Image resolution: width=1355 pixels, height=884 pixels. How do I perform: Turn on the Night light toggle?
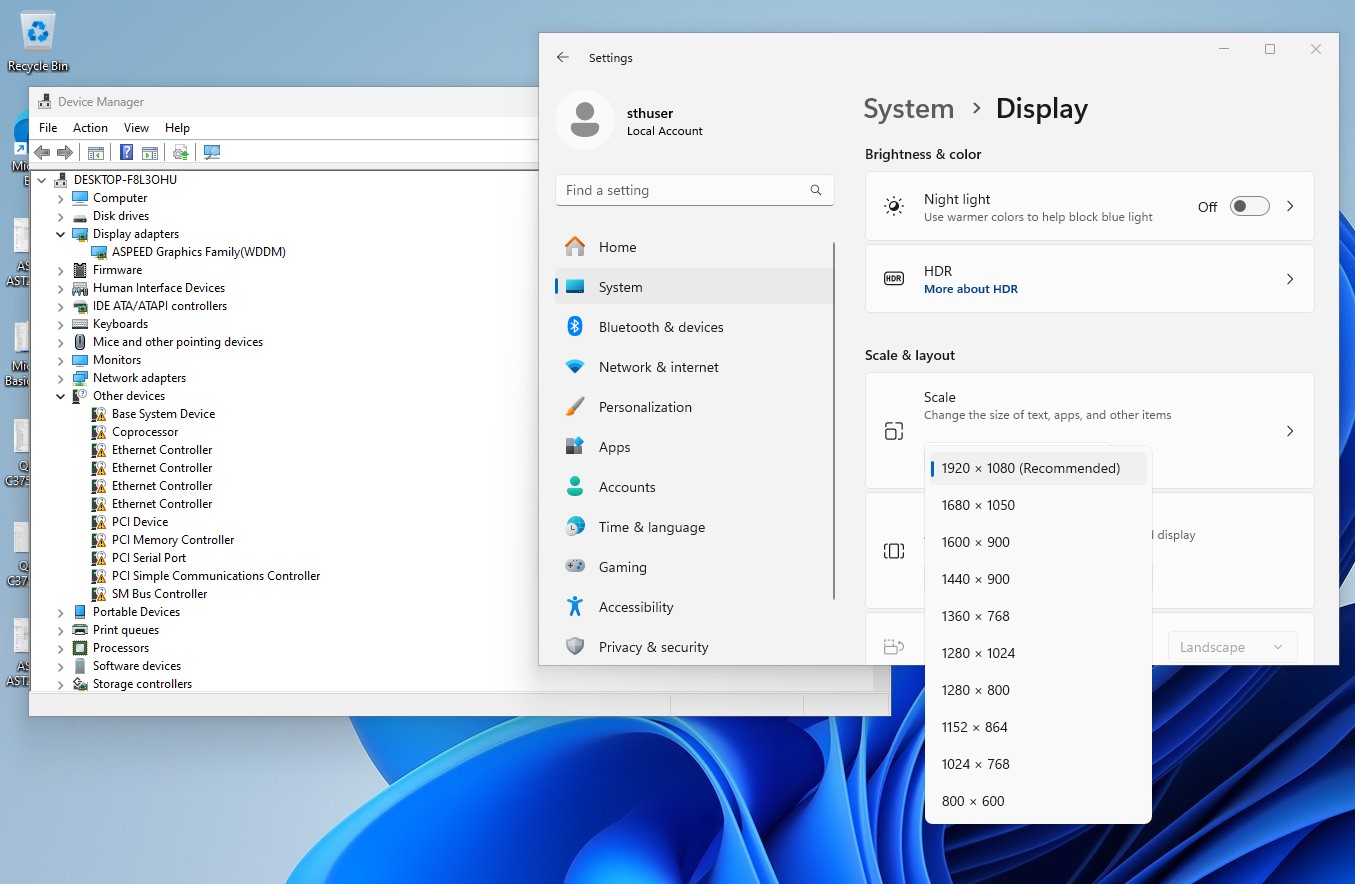1249,206
